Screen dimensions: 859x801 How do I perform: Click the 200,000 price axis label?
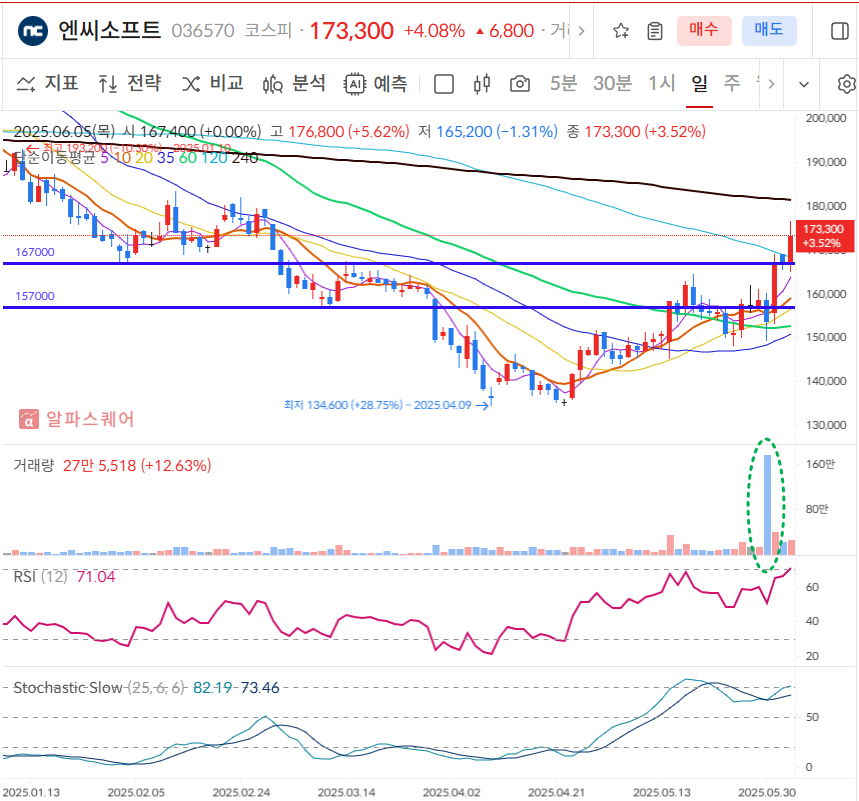click(826, 118)
